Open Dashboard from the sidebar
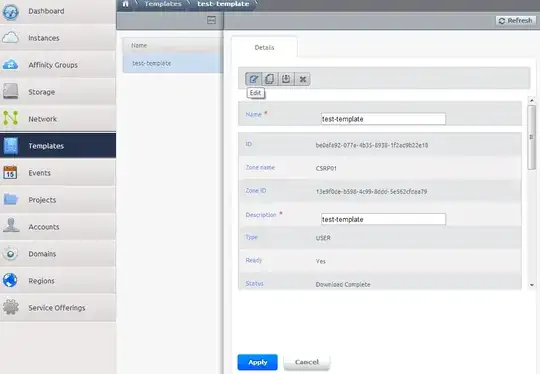The image size is (540, 374). (x=58, y=11)
